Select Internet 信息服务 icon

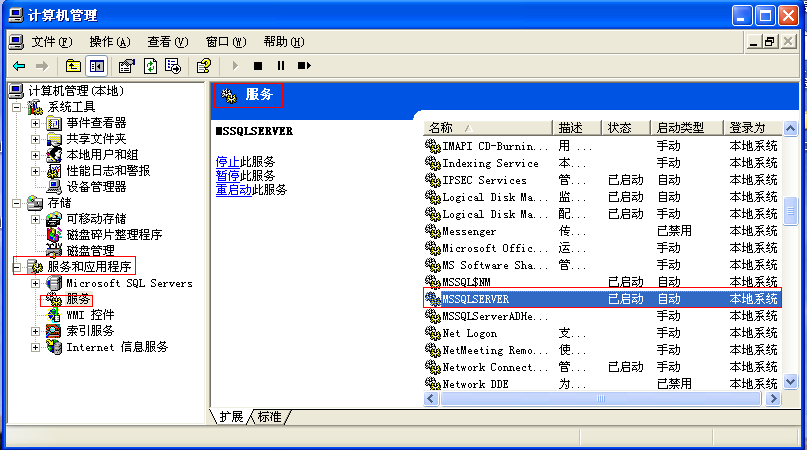click(x=54, y=347)
